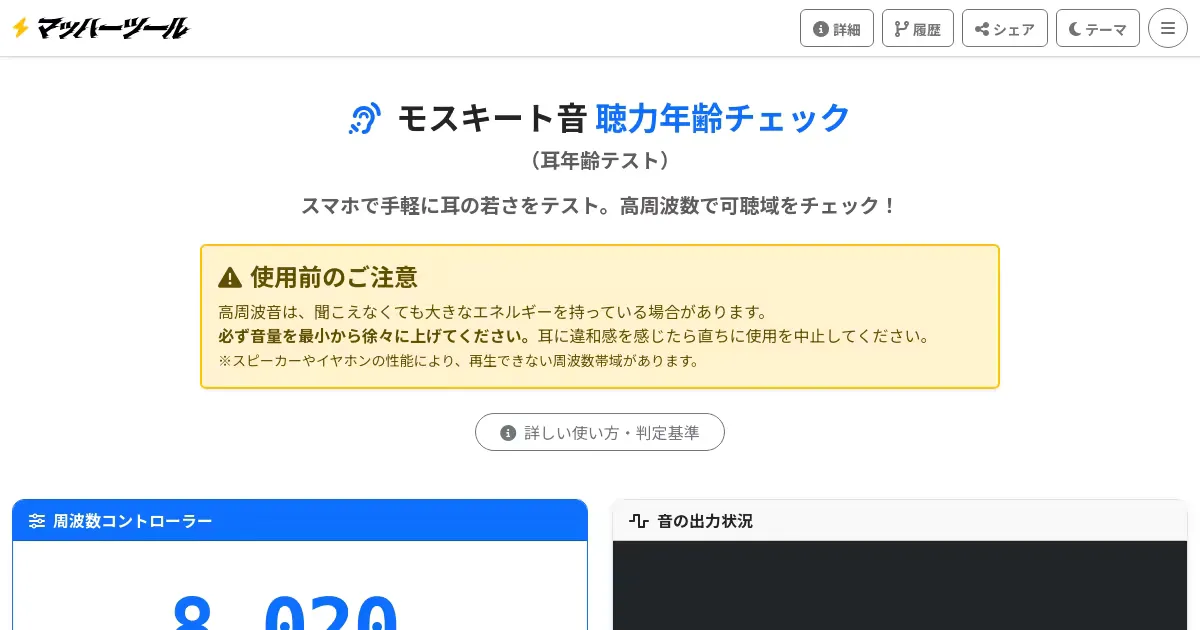Open the 詳細 details button
1200x630 pixels.
[x=837, y=28]
